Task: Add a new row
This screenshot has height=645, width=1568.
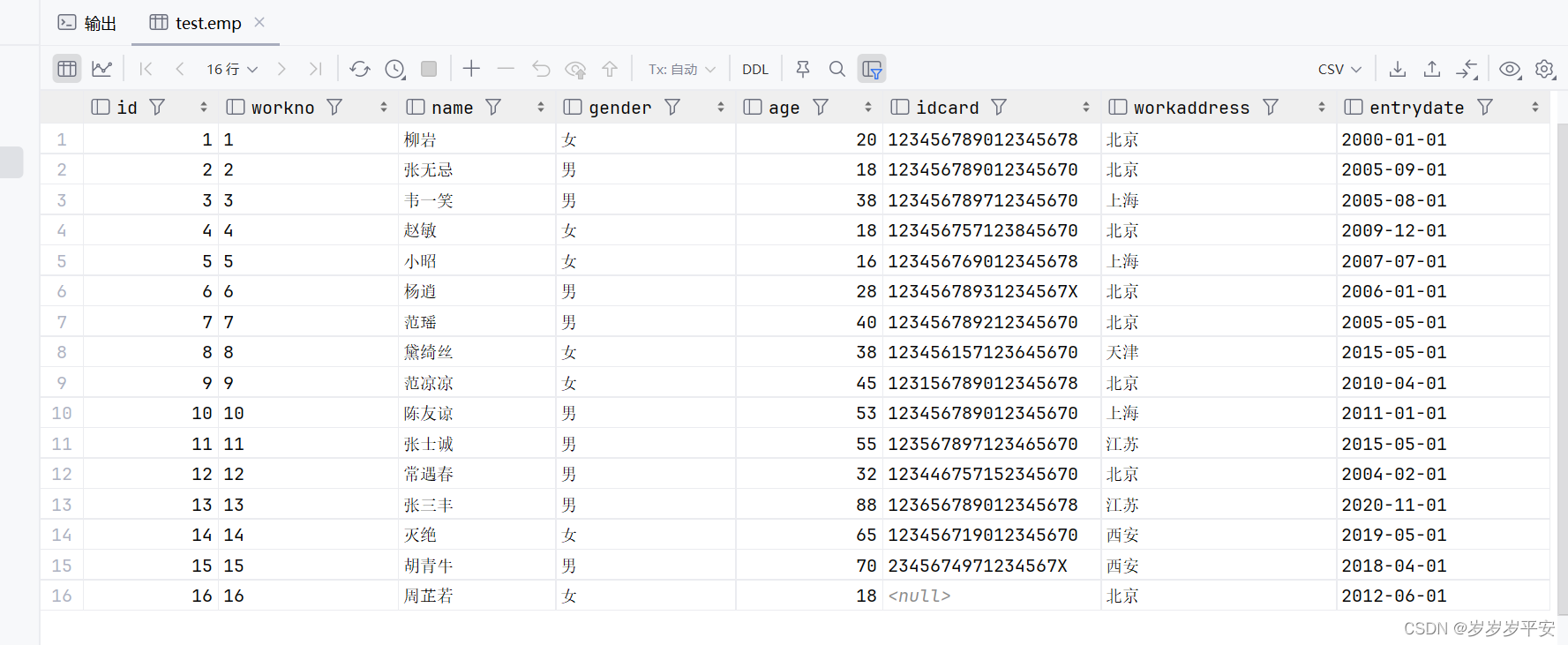Action: point(472,68)
